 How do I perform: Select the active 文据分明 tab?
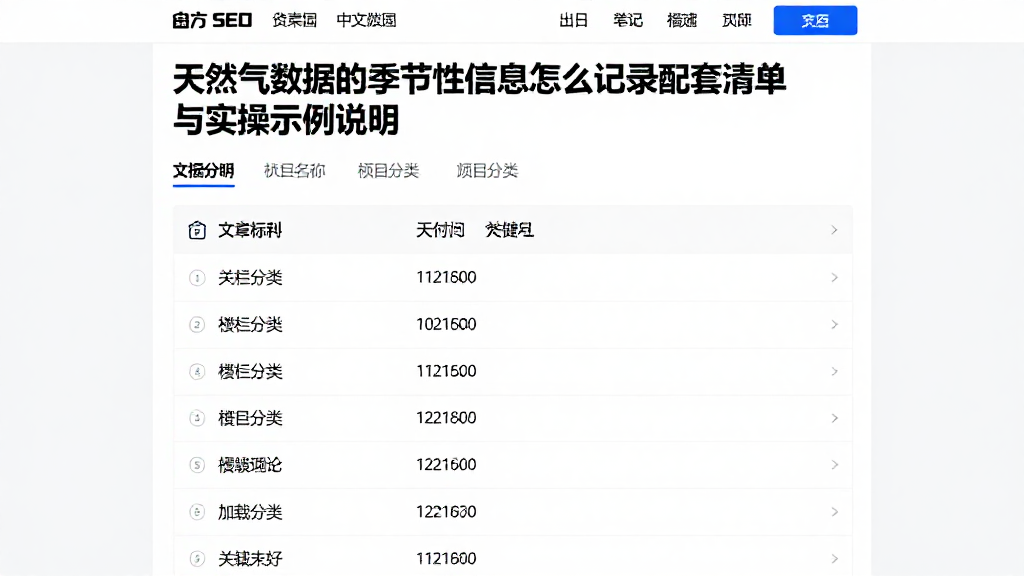203,171
